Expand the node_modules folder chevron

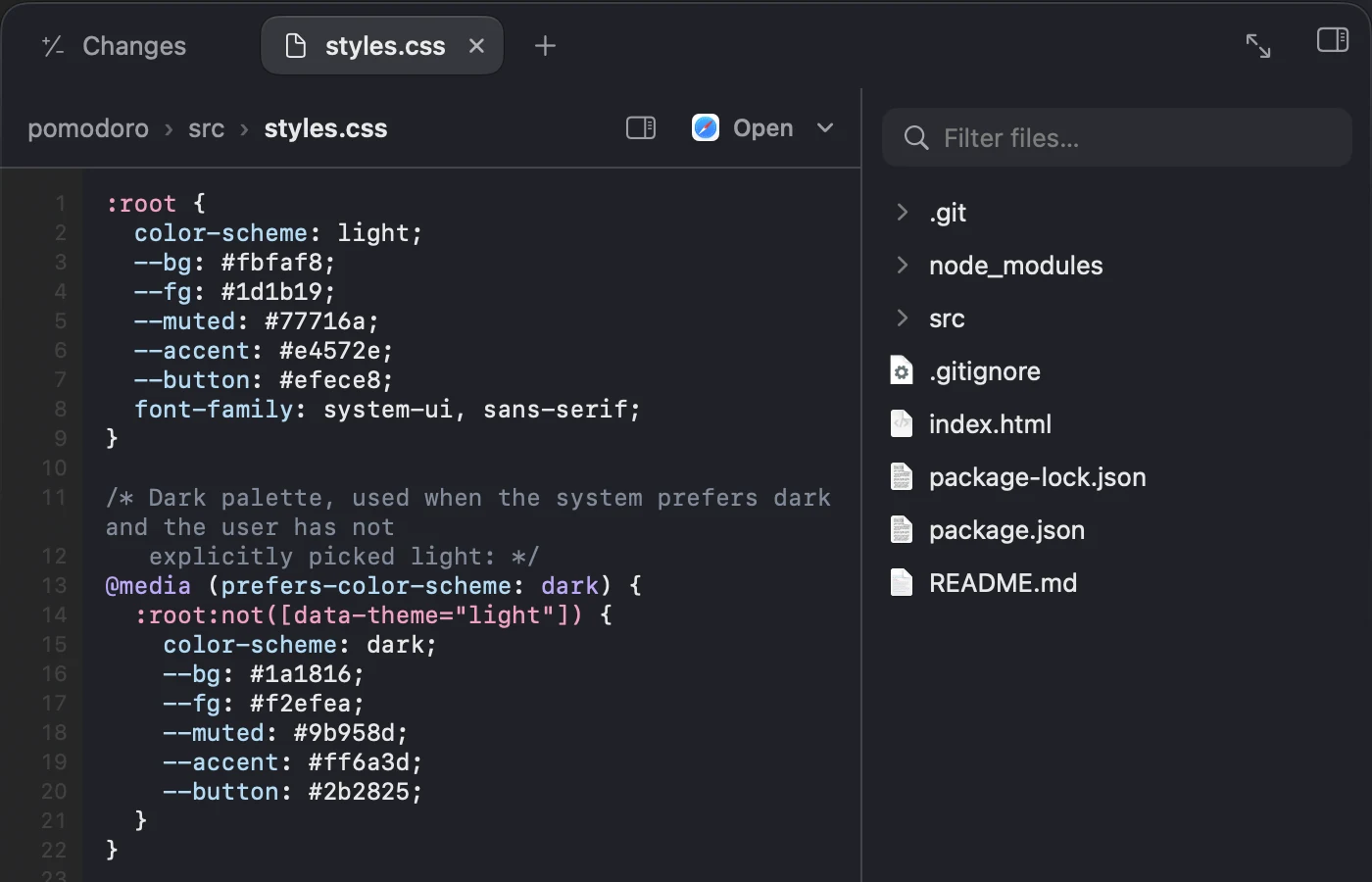(x=903, y=265)
